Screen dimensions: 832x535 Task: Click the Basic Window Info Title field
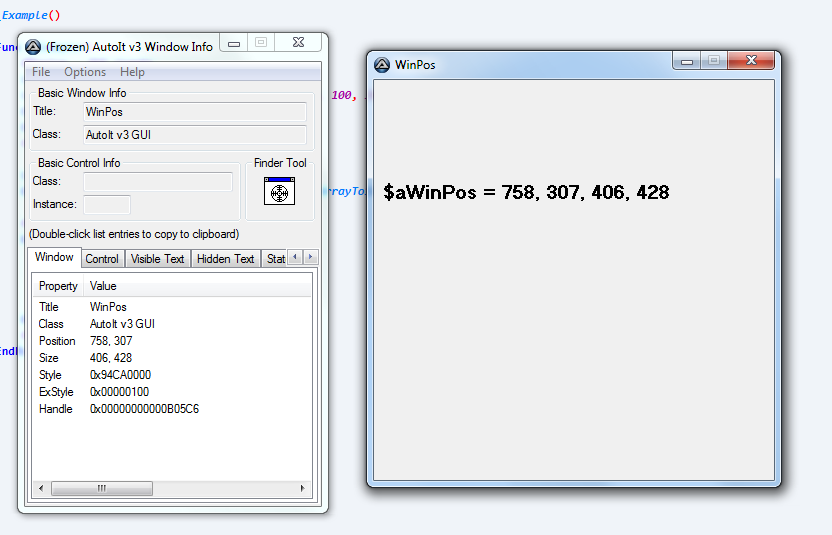195,112
